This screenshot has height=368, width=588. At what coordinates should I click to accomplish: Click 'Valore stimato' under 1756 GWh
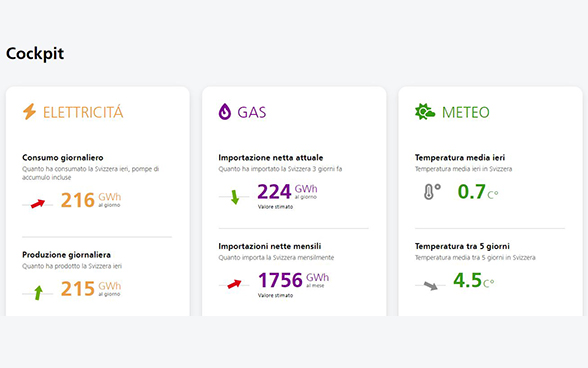tap(275, 295)
